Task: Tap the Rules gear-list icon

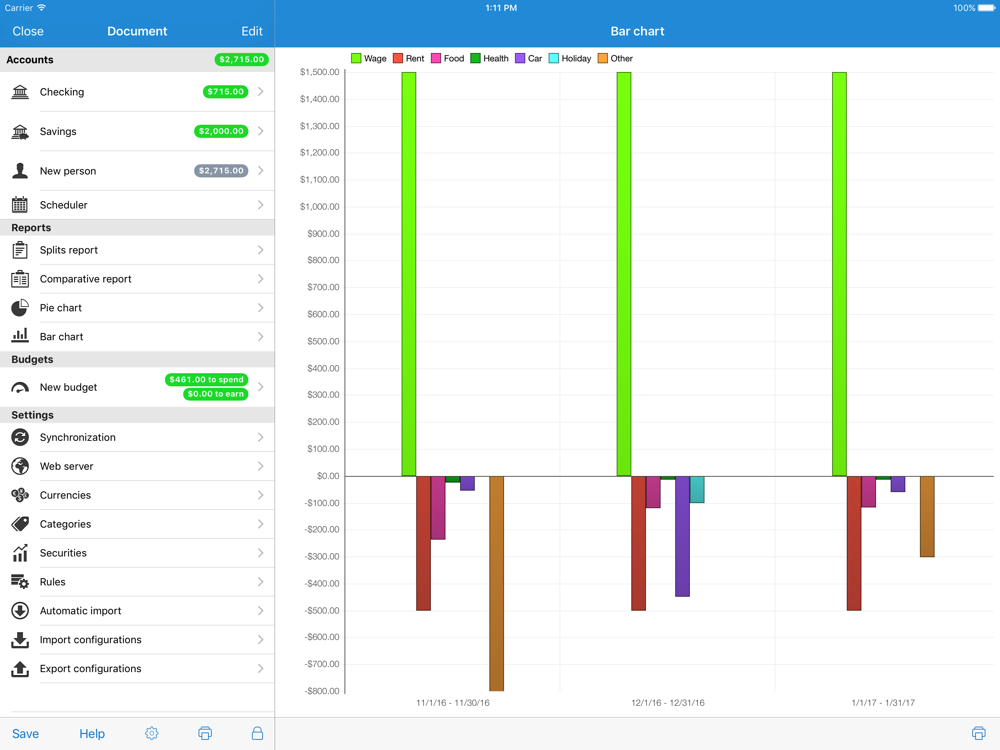Action: pos(20,582)
